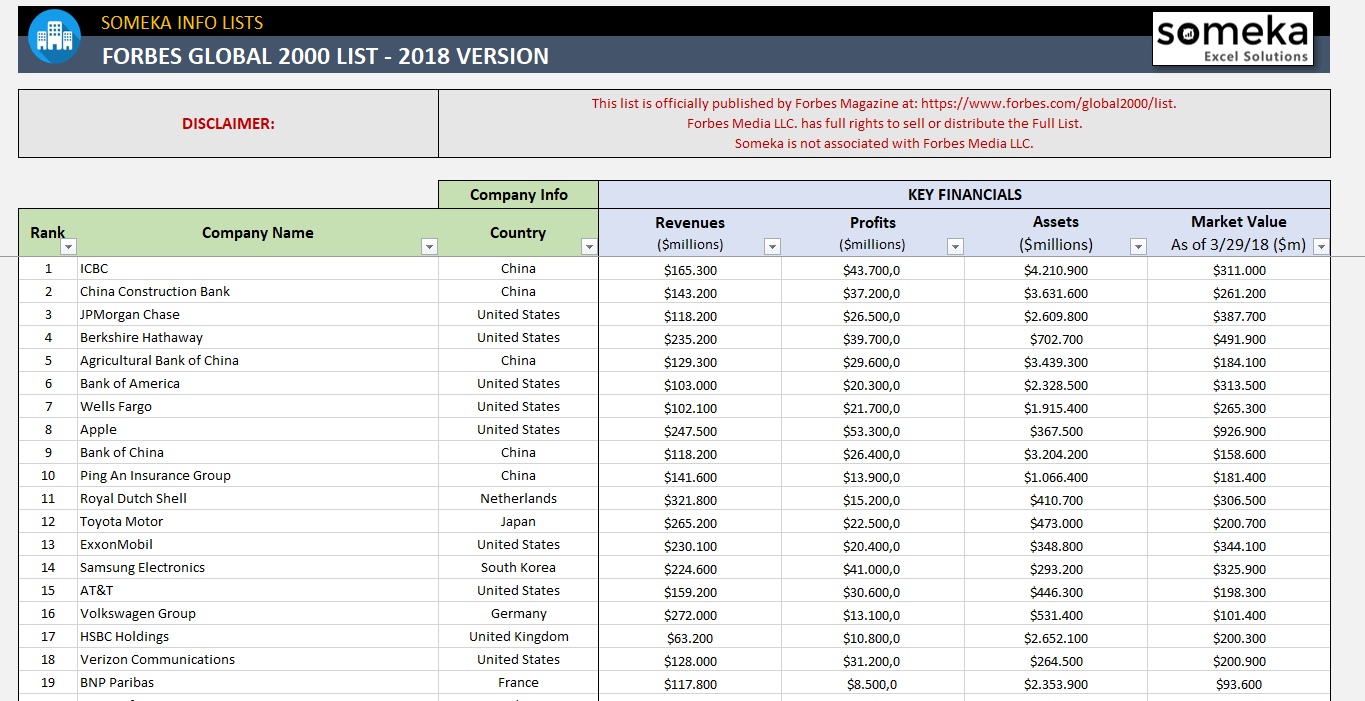
Task: Click the SOMEKA INFO LISTS heading
Action: click(182, 22)
